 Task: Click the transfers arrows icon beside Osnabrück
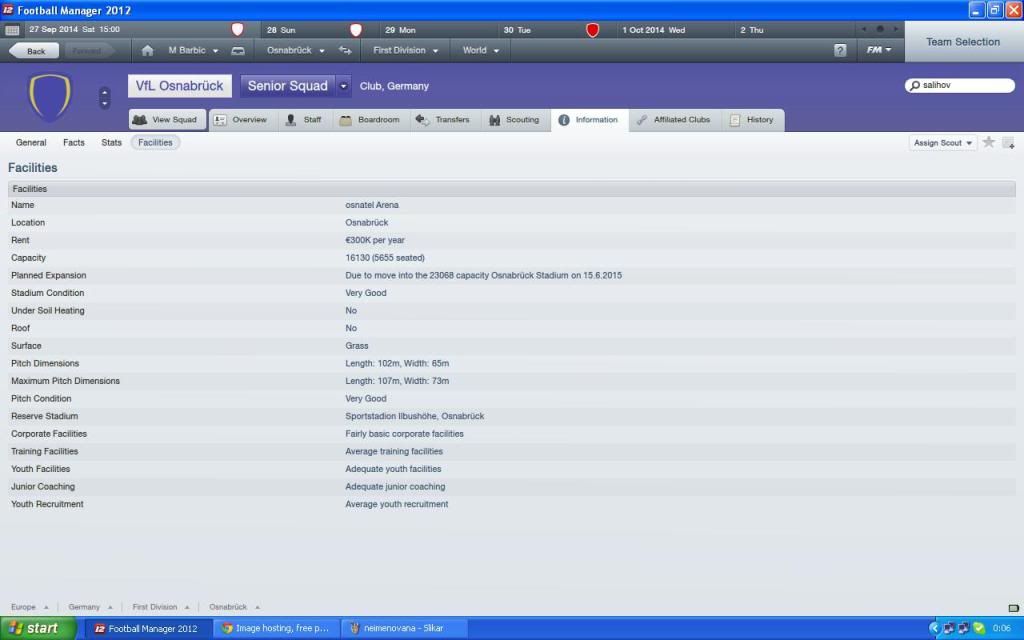[345, 50]
